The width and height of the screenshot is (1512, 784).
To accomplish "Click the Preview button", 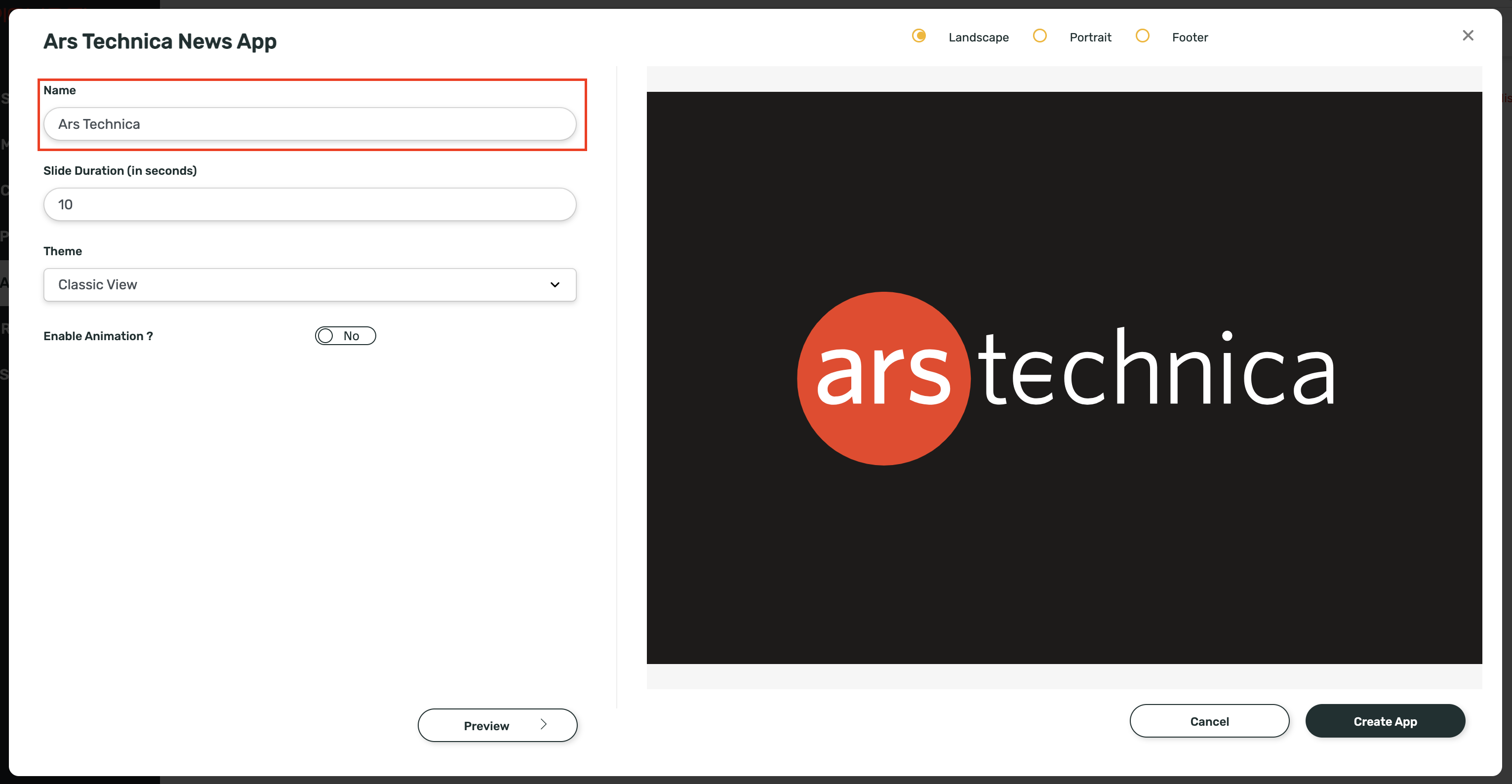I will [497, 725].
